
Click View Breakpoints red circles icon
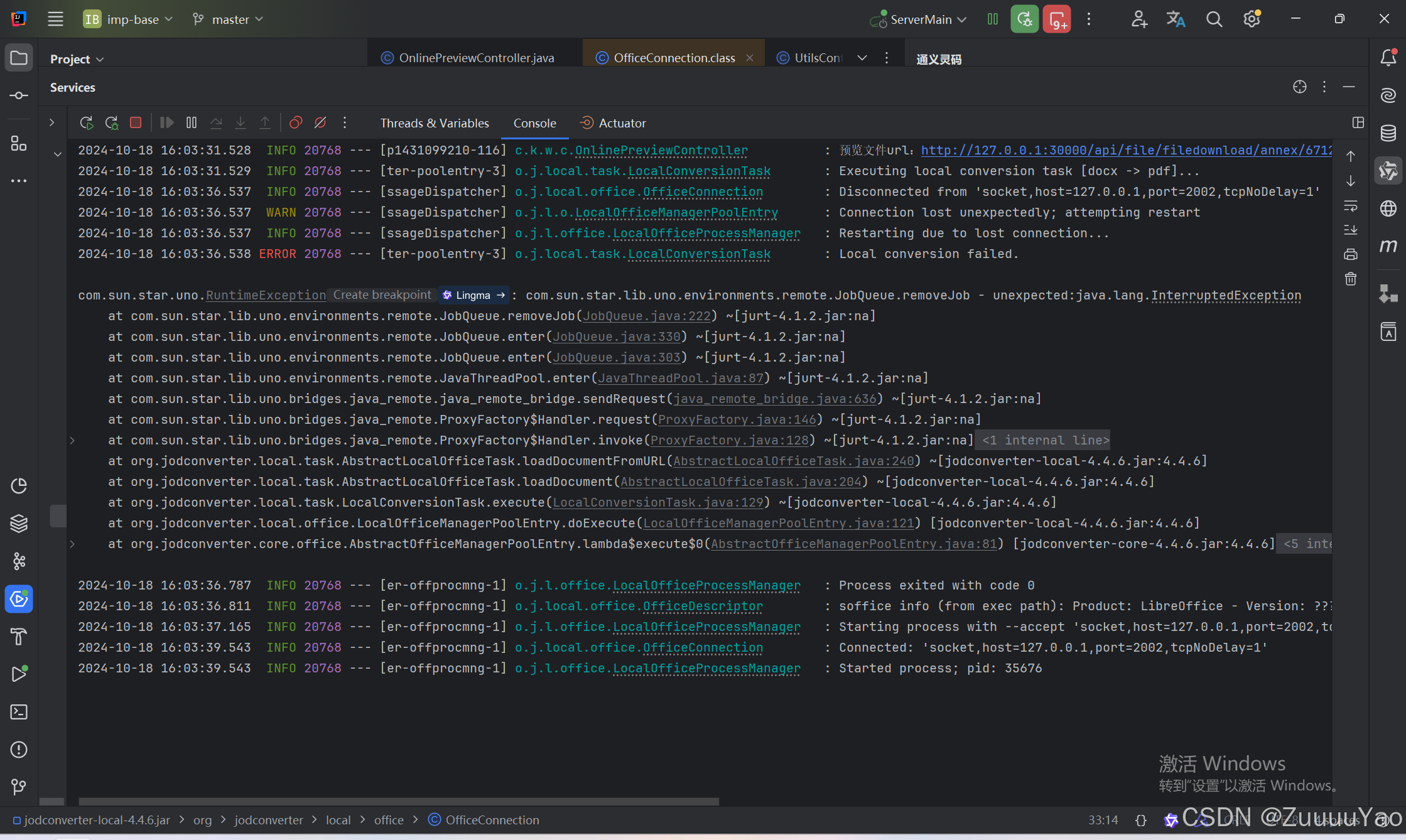(x=296, y=122)
